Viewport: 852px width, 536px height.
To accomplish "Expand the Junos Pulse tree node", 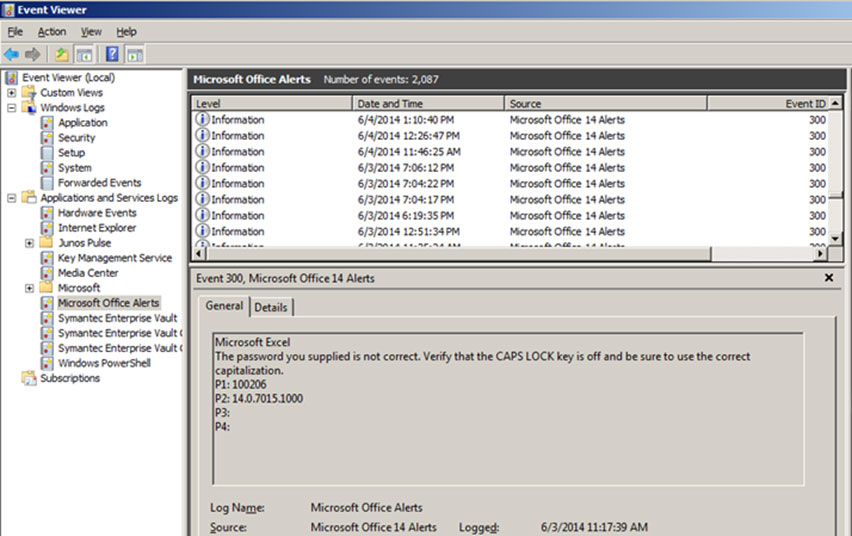I will pyautogui.click(x=29, y=243).
